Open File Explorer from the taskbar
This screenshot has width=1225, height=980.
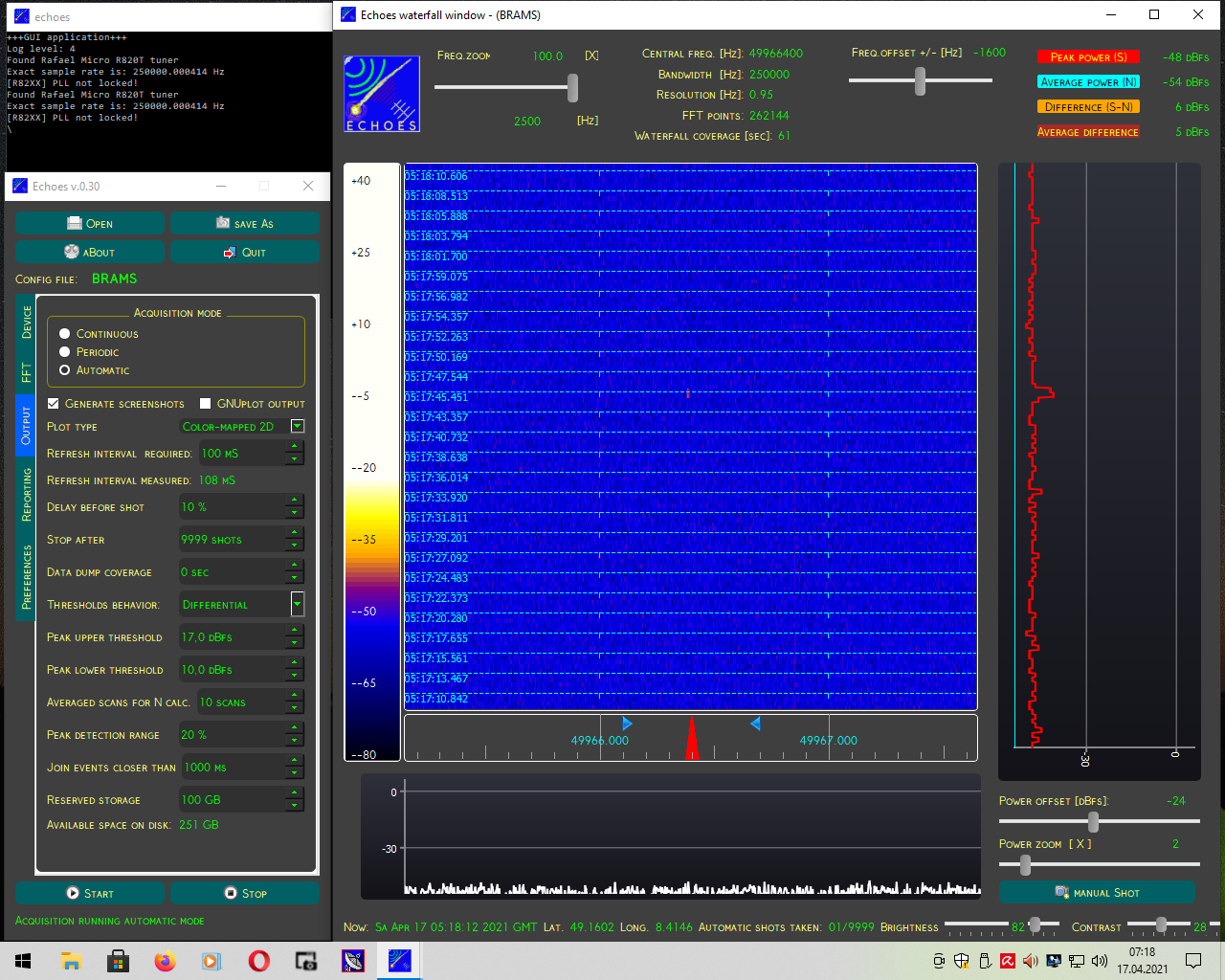pos(71,961)
